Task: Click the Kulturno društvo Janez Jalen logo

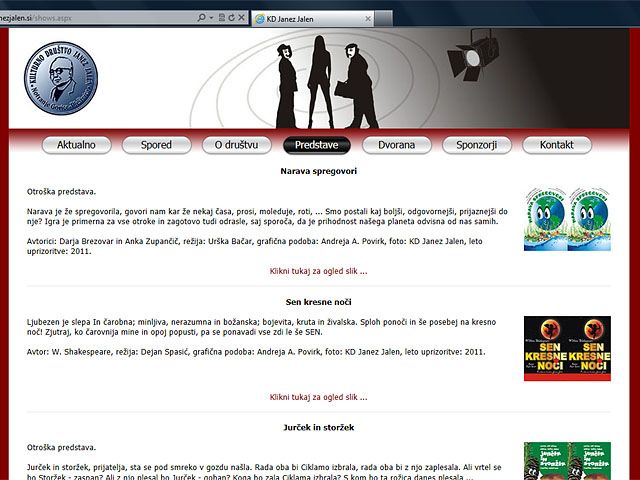Action: [61, 78]
